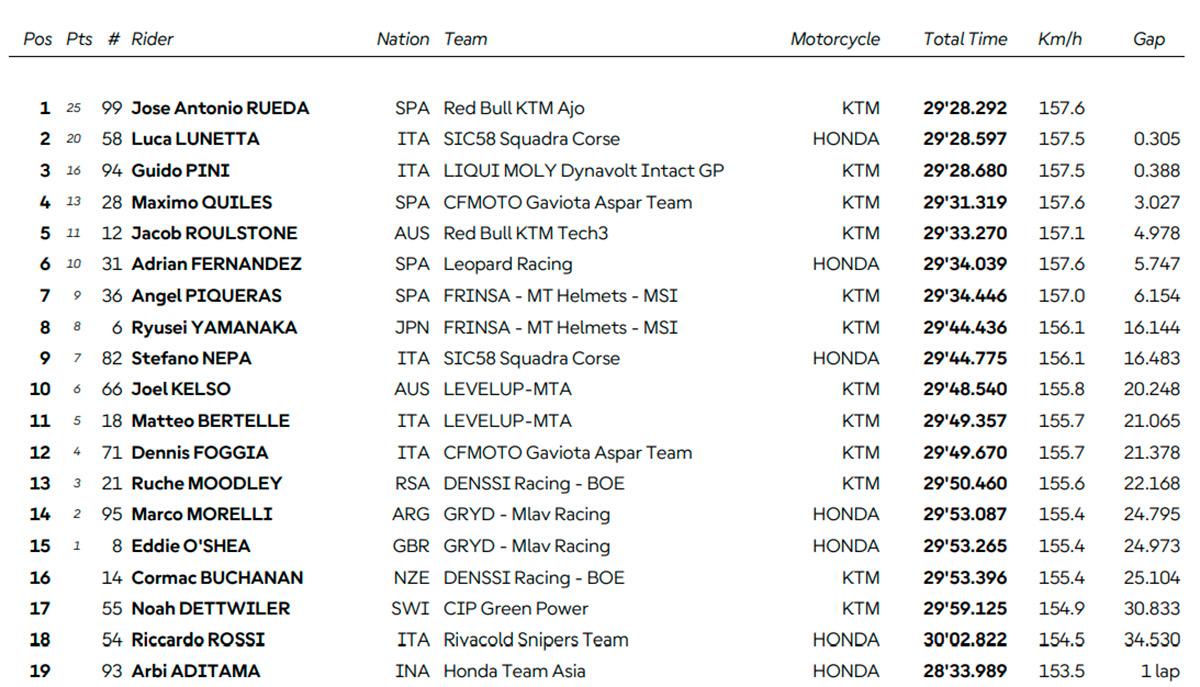Click the Team column header

coord(465,39)
